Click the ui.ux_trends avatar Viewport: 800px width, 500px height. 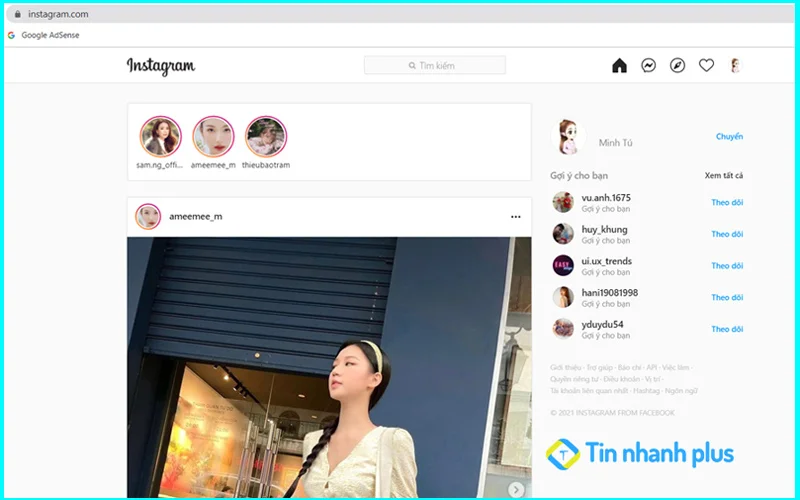pos(563,266)
